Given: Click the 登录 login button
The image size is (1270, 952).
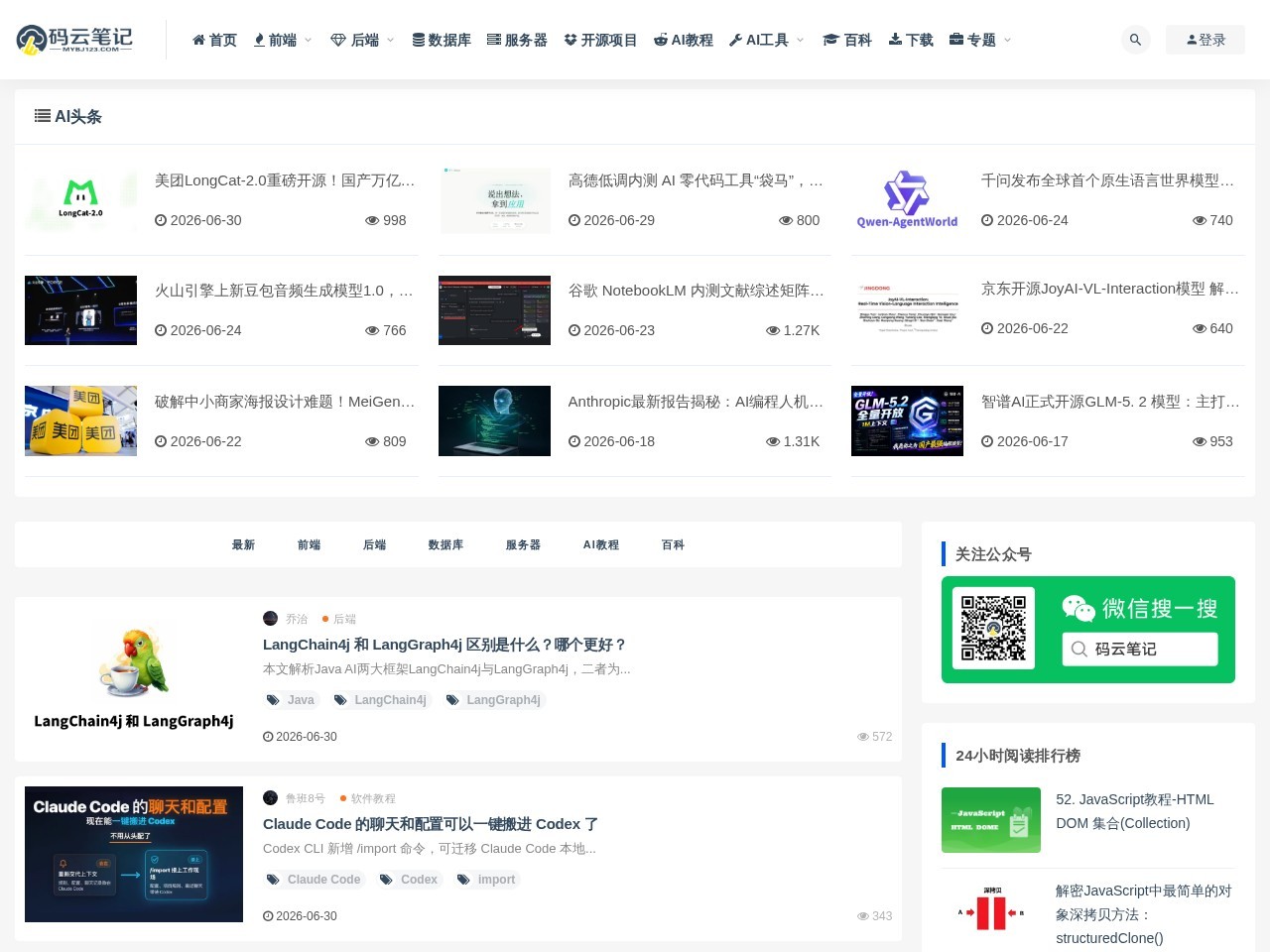Looking at the screenshot, I should [x=1206, y=40].
